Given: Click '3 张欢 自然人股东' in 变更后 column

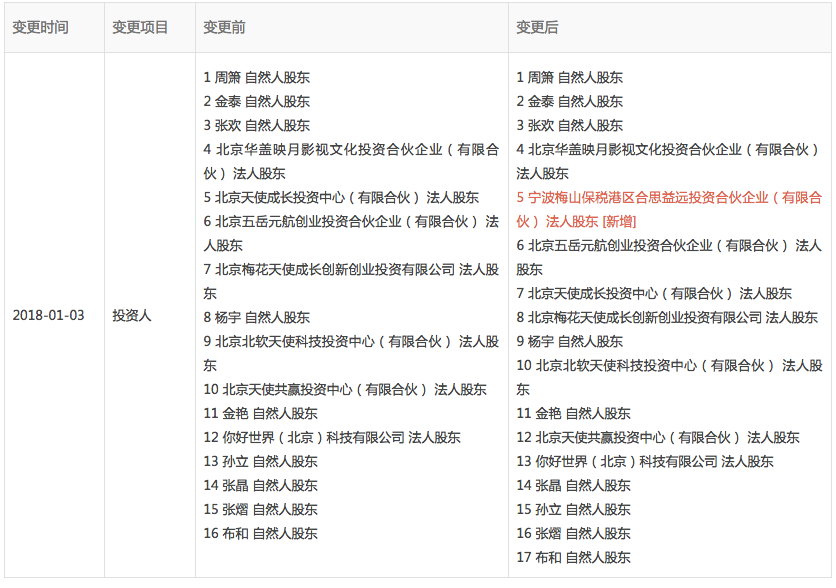Looking at the screenshot, I should pyautogui.click(x=569, y=125).
